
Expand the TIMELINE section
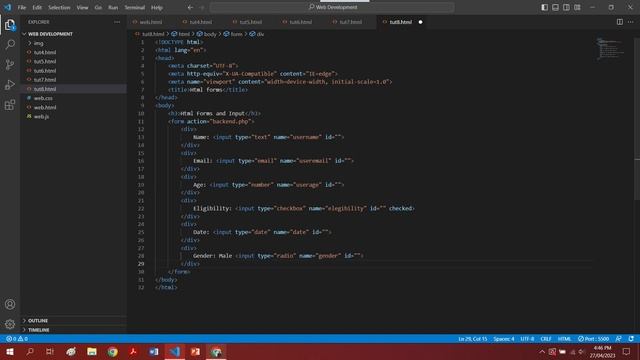[73, 330]
